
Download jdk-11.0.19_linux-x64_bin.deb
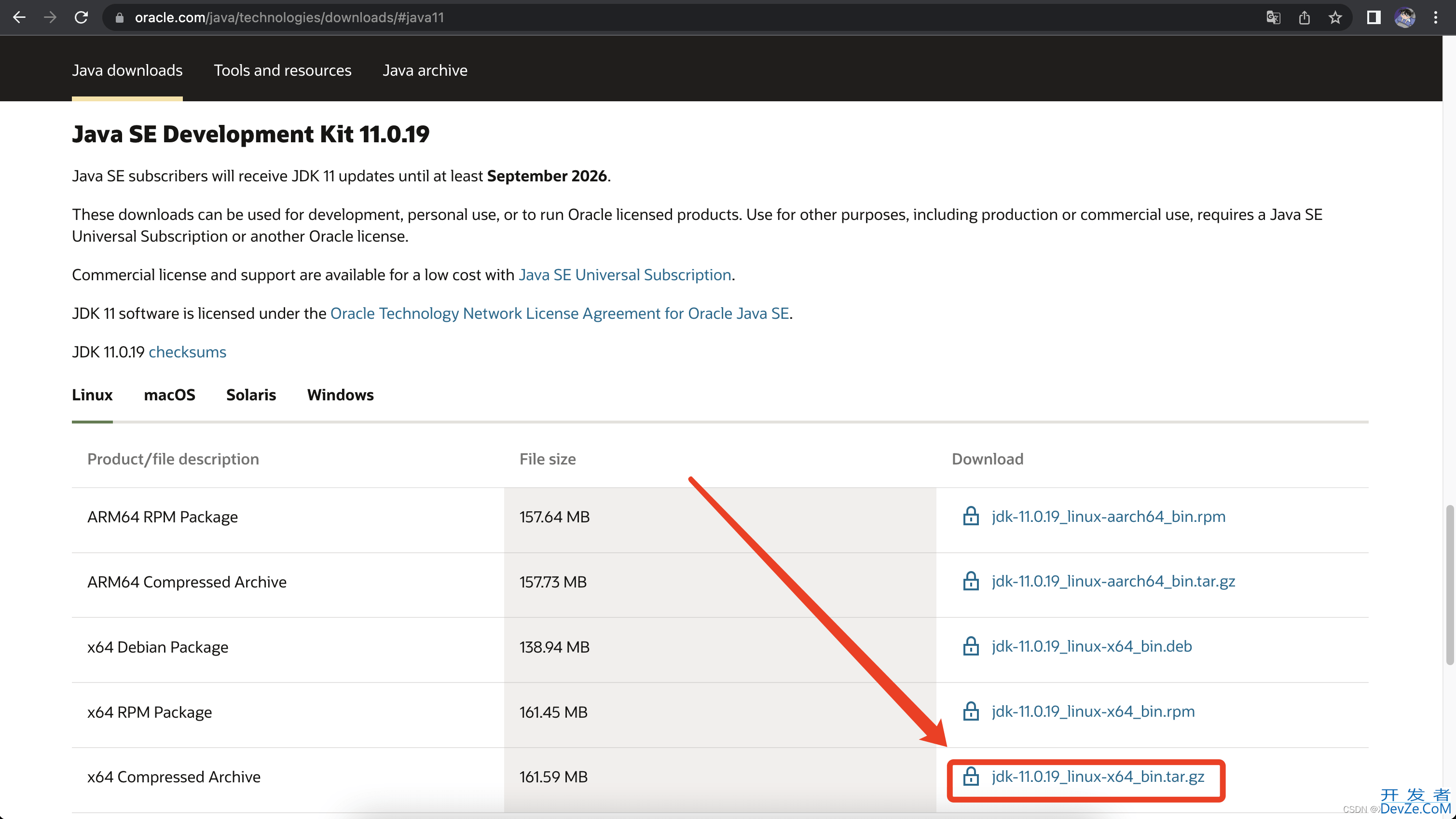pyautogui.click(x=1091, y=646)
